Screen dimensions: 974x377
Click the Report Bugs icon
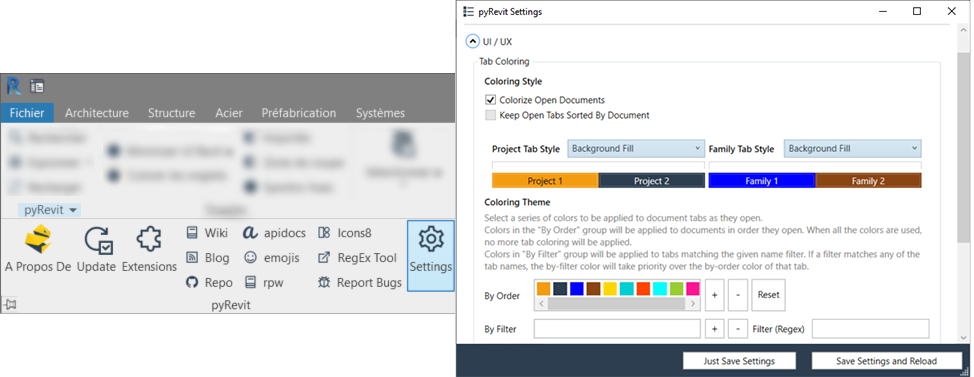click(x=324, y=283)
